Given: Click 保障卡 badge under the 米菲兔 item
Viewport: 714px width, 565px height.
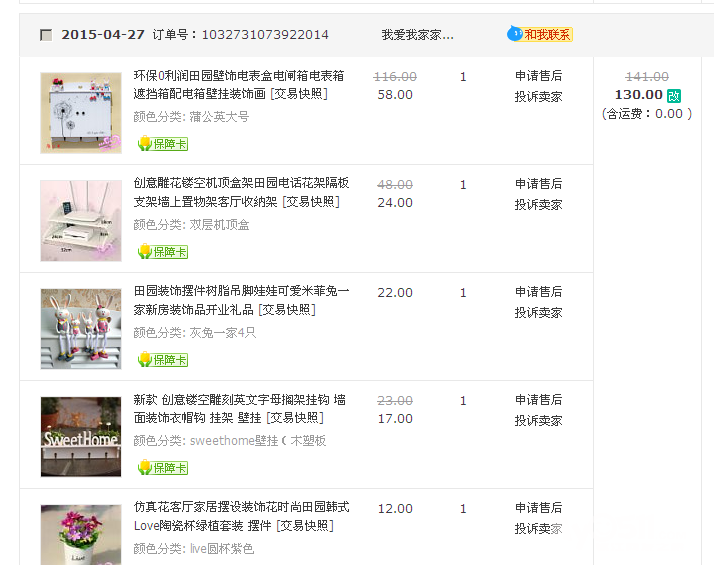Looking at the screenshot, I should point(162,360).
